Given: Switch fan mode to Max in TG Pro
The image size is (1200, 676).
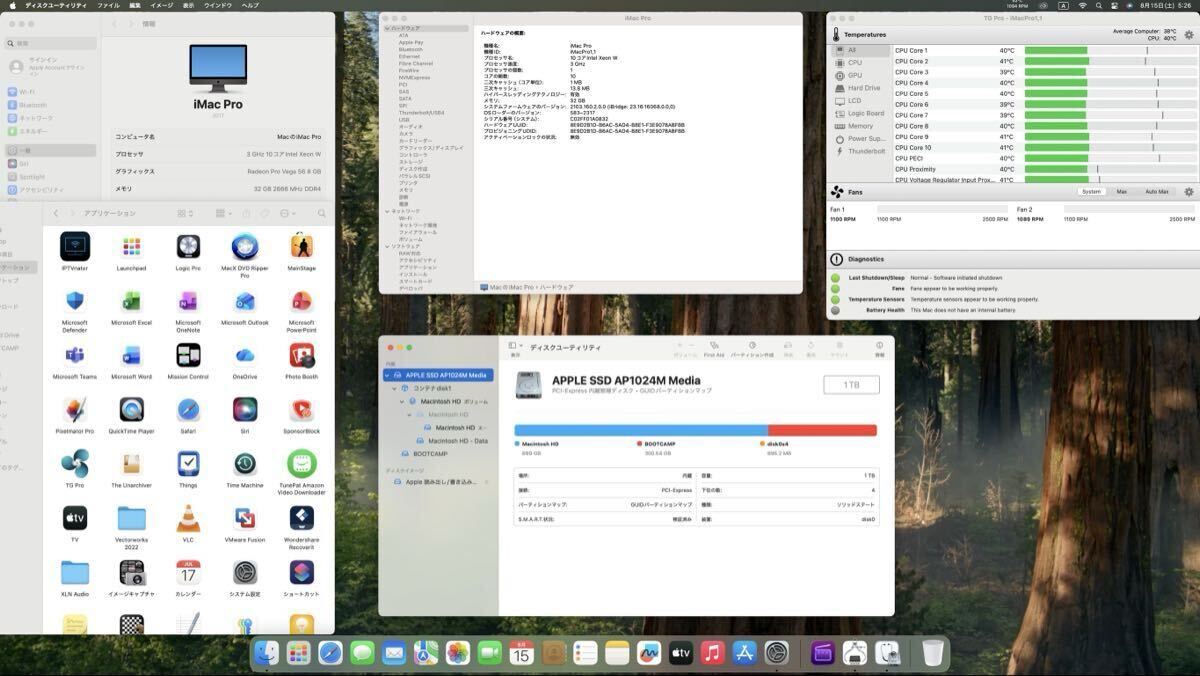Looking at the screenshot, I should click(1122, 192).
